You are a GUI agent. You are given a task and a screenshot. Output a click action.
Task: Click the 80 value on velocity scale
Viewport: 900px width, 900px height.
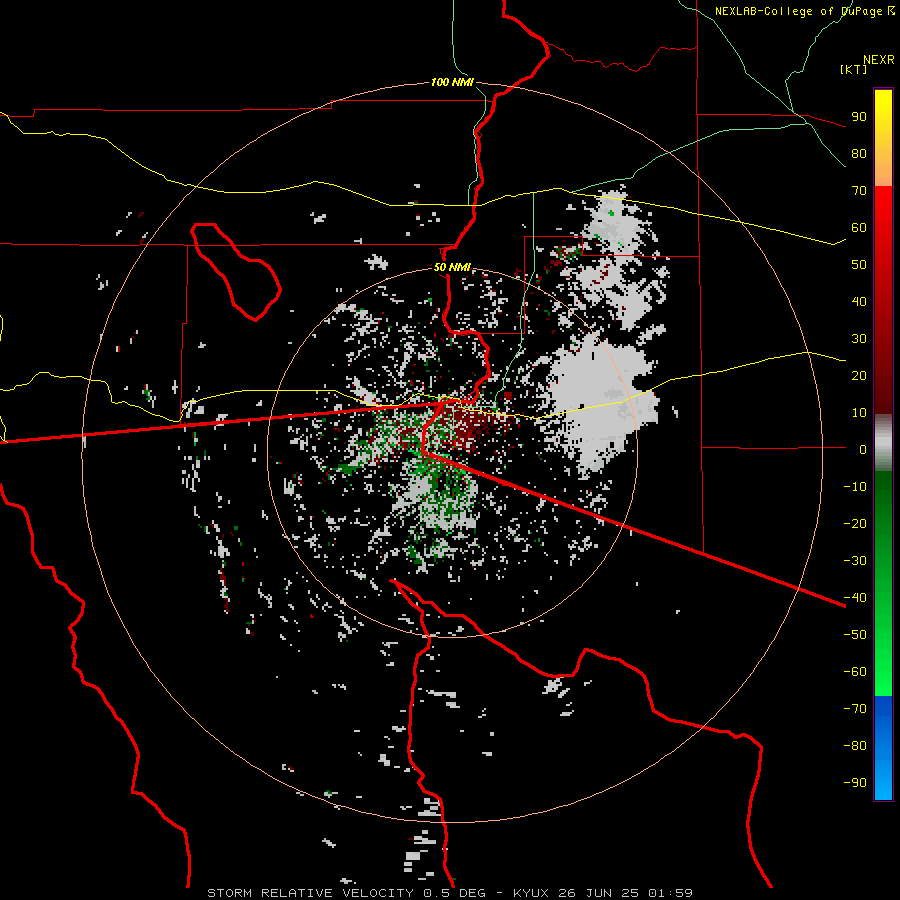click(x=859, y=153)
